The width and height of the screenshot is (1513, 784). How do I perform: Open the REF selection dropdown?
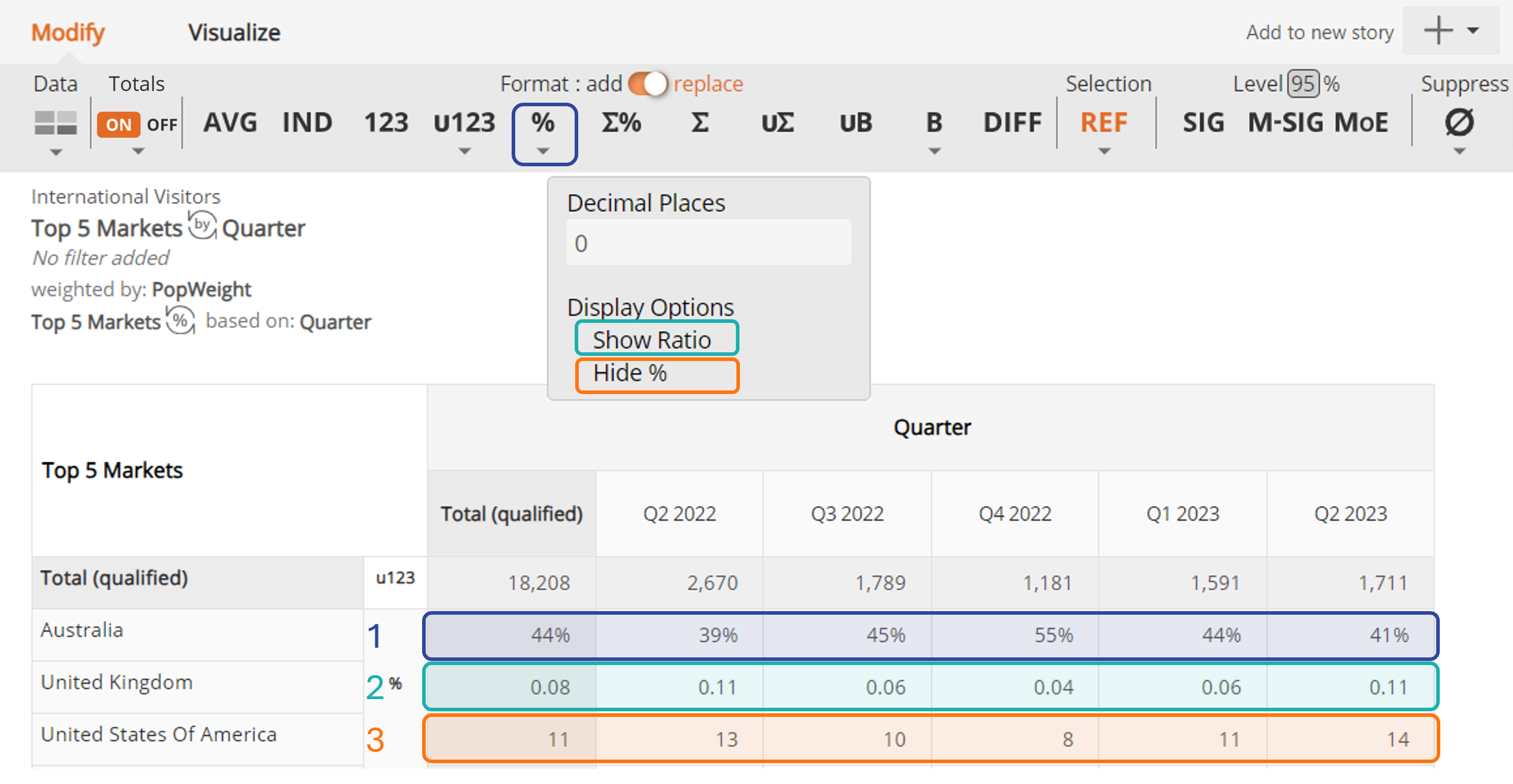pyautogui.click(x=1104, y=151)
